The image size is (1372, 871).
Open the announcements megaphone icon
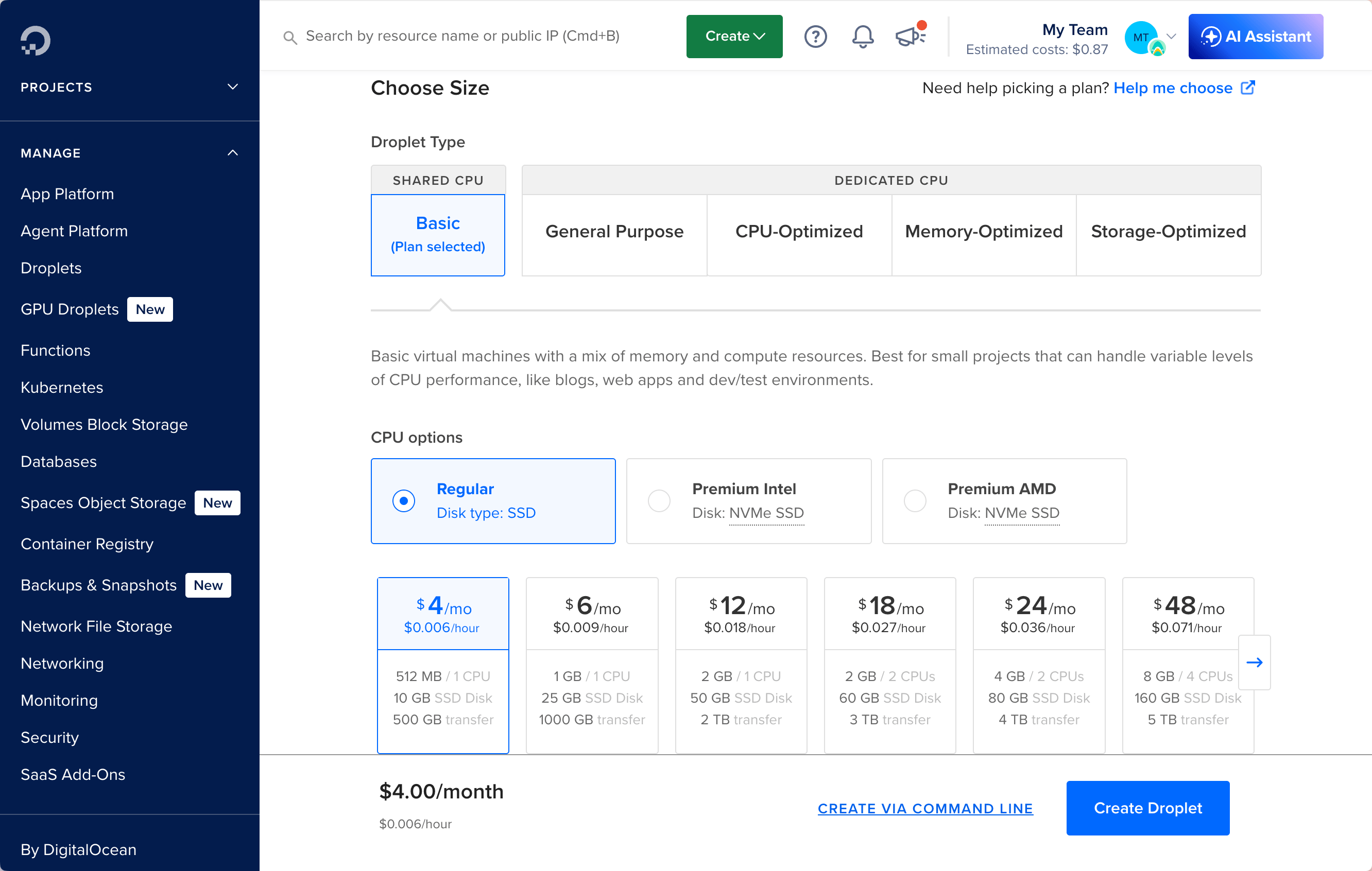click(x=911, y=36)
